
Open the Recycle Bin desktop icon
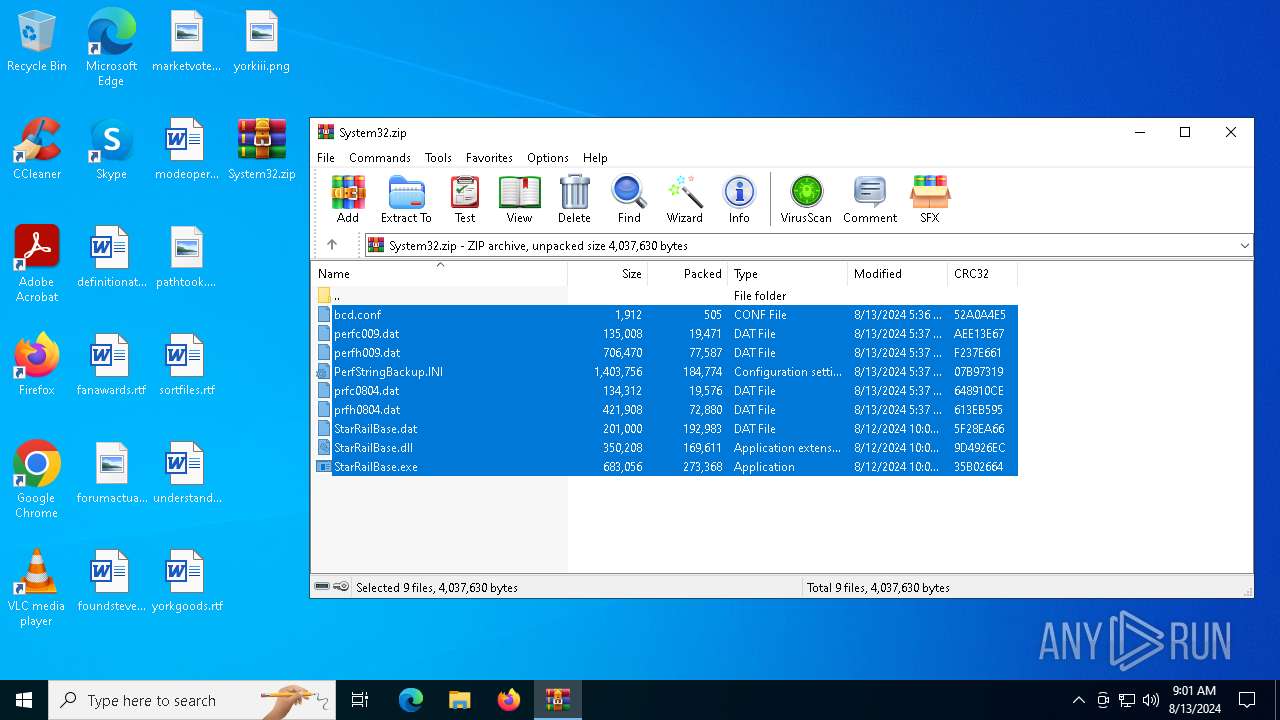click(x=37, y=42)
